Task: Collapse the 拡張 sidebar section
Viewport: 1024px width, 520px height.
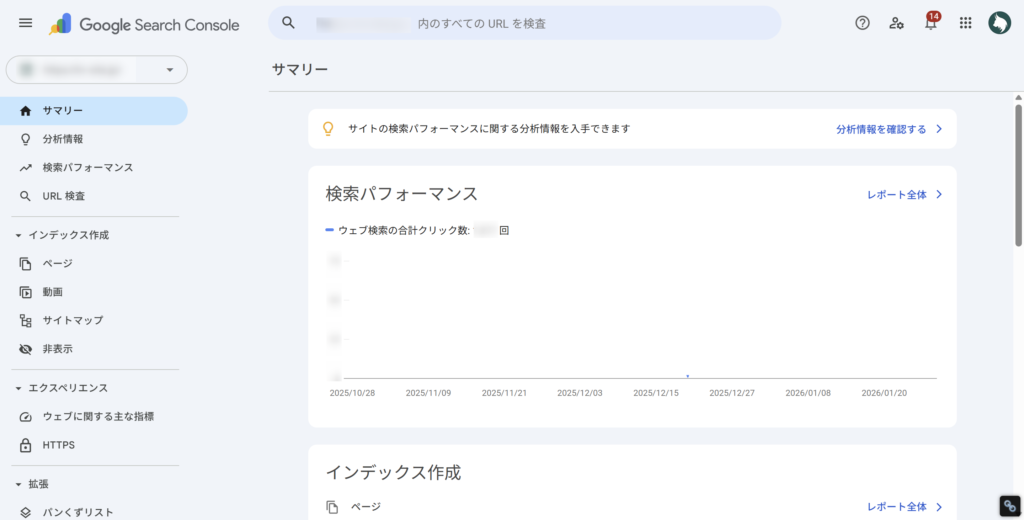Action: point(18,485)
